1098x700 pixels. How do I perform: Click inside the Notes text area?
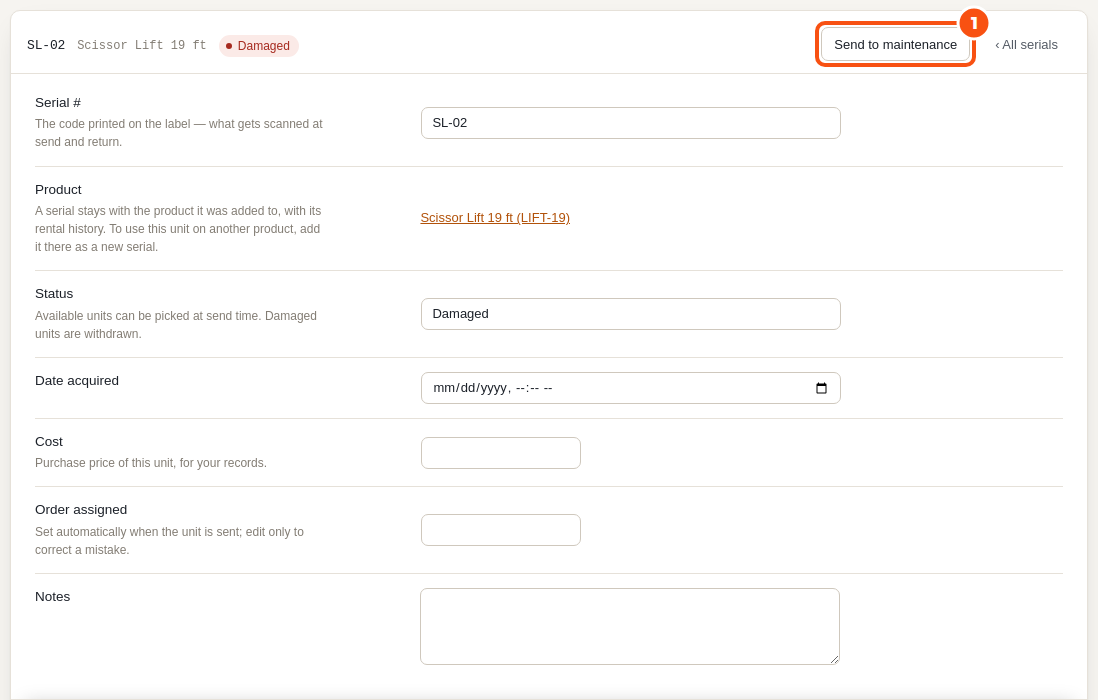click(630, 626)
